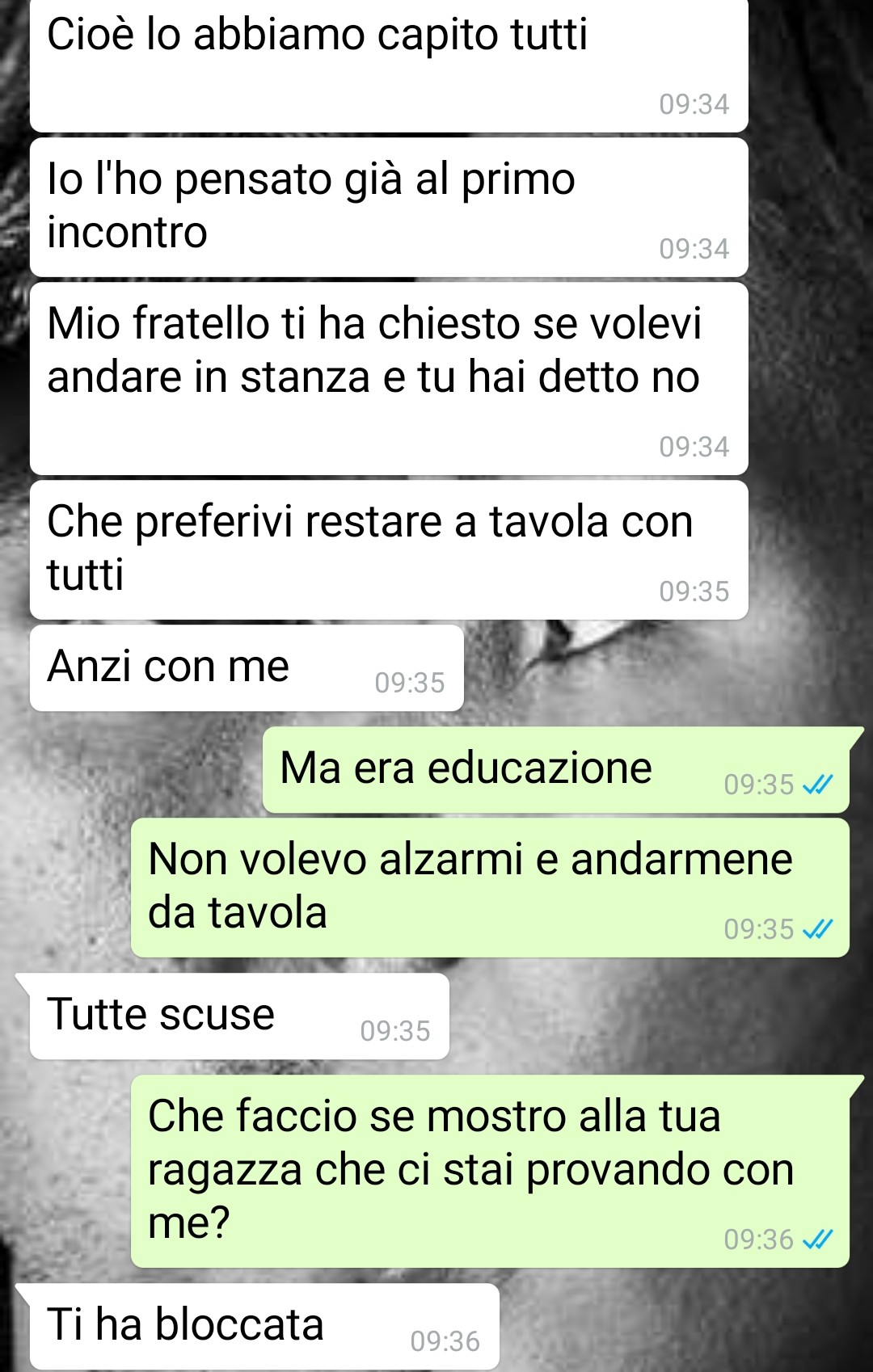The width and height of the screenshot is (873, 1372).
Task: Tap the 09:36 timestamp on "Ti ha bloccata"
Action: pos(445,1341)
